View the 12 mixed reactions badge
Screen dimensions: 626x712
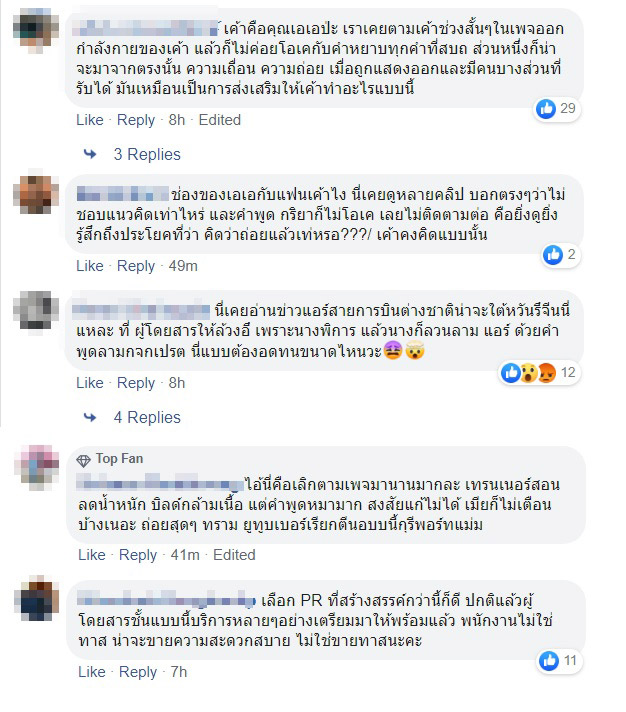point(539,373)
